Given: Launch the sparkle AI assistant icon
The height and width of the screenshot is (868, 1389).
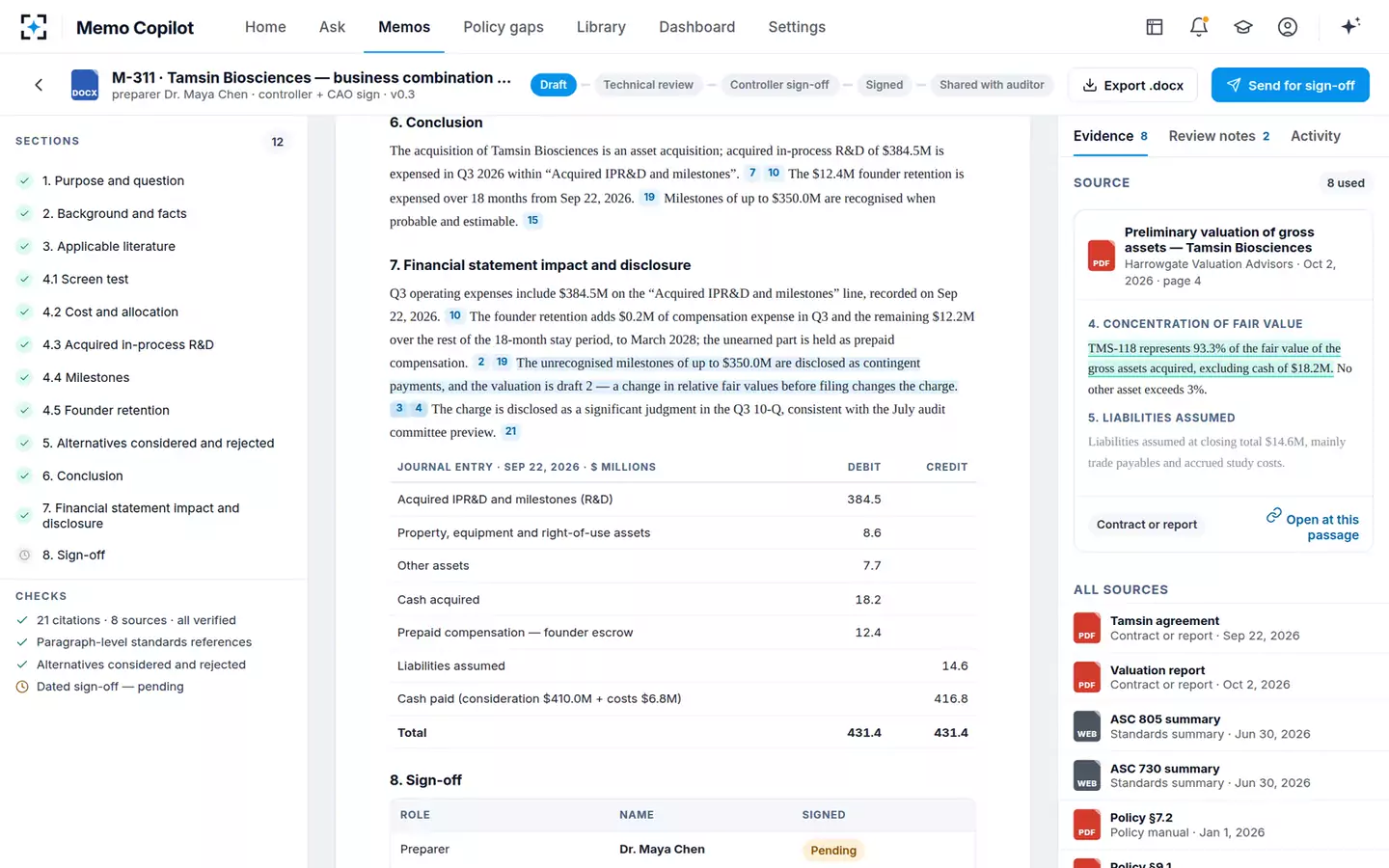Looking at the screenshot, I should [x=1350, y=26].
